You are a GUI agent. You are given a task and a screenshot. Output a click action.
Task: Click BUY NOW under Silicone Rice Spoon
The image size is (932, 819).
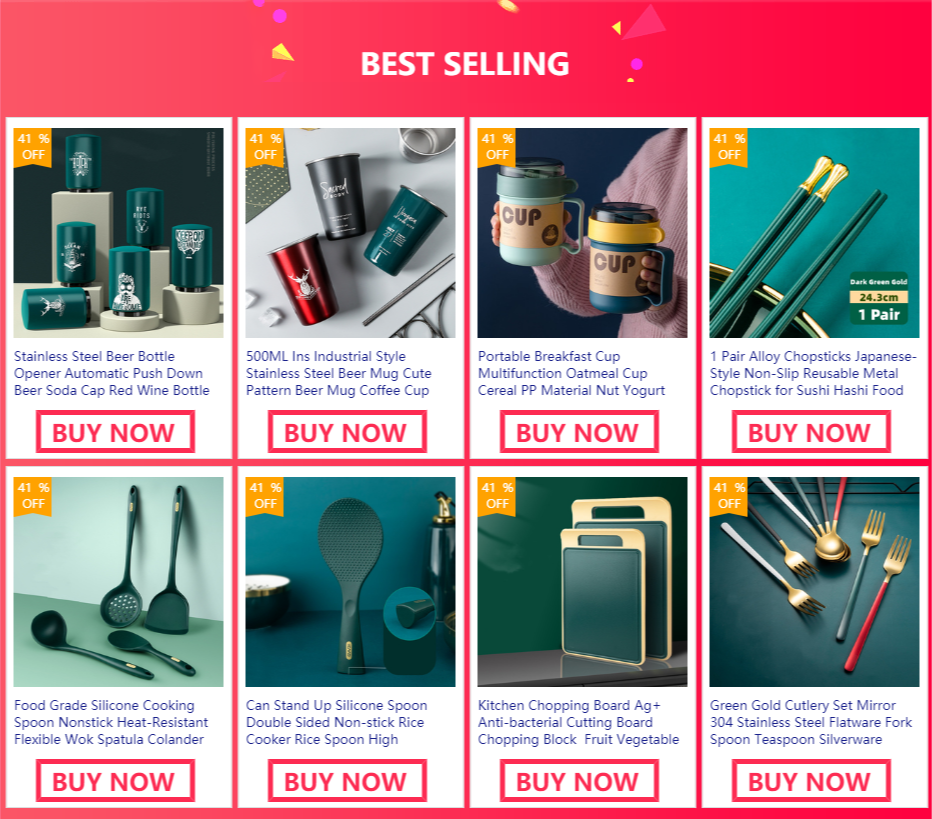(x=347, y=781)
